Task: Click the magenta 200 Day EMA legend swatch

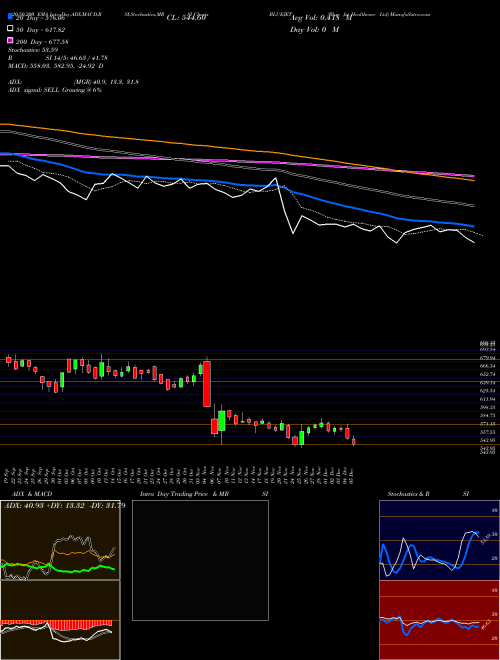Action: pos(10,40)
